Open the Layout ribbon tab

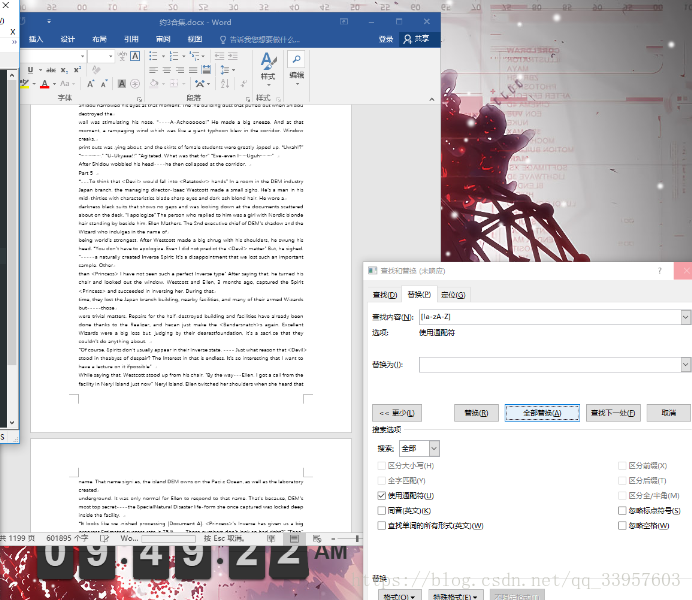tap(99, 39)
